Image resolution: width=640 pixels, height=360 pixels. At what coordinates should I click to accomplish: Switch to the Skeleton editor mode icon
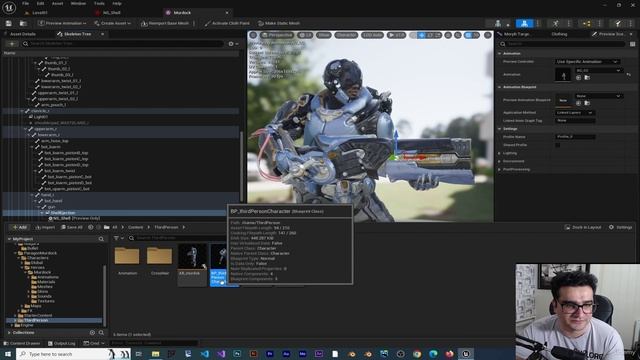click(x=498, y=23)
